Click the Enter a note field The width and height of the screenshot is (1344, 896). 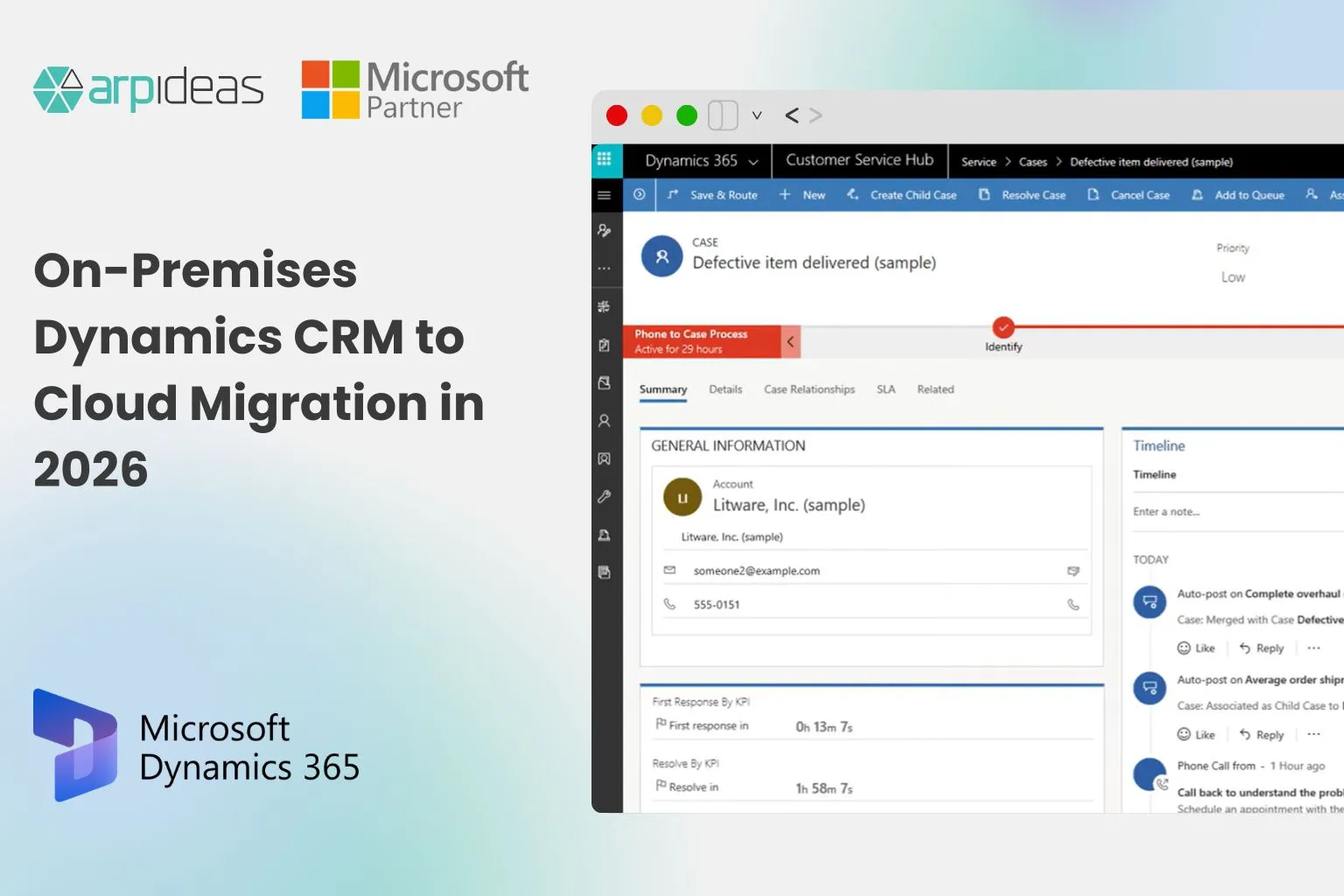[x=1238, y=512]
